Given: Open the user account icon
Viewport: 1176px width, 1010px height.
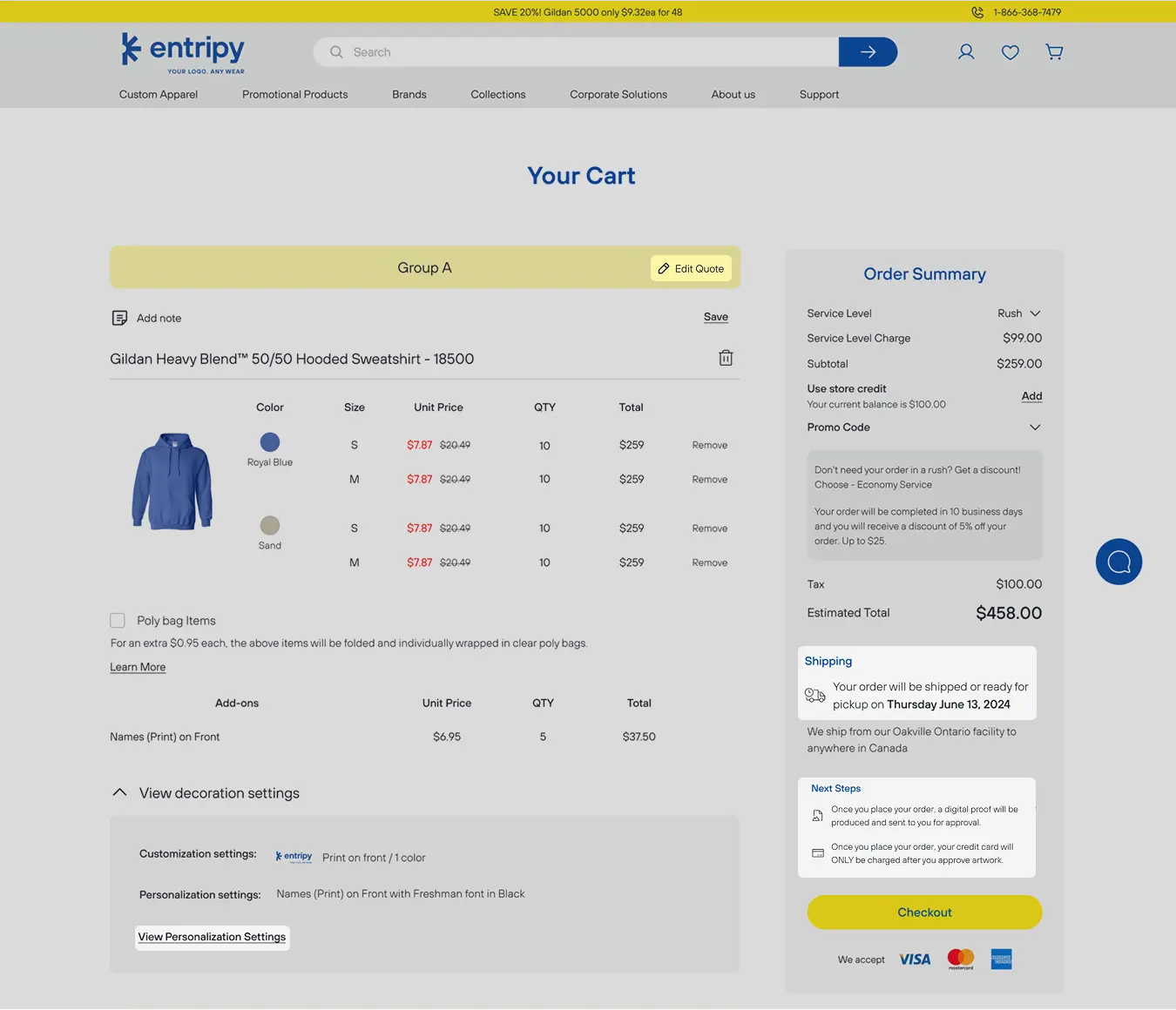Looking at the screenshot, I should point(966,52).
